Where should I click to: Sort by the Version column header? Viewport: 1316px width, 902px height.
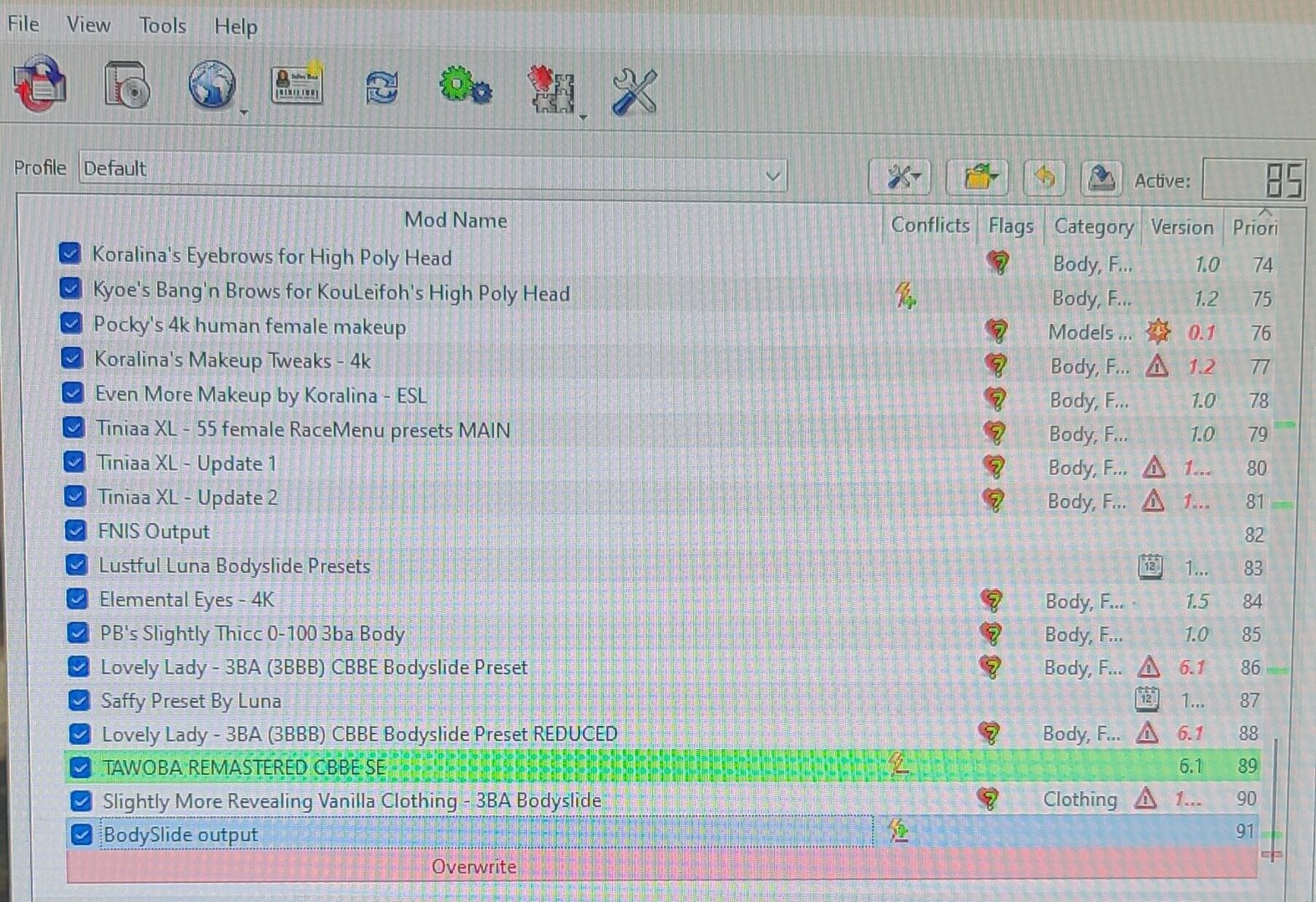click(x=1182, y=227)
